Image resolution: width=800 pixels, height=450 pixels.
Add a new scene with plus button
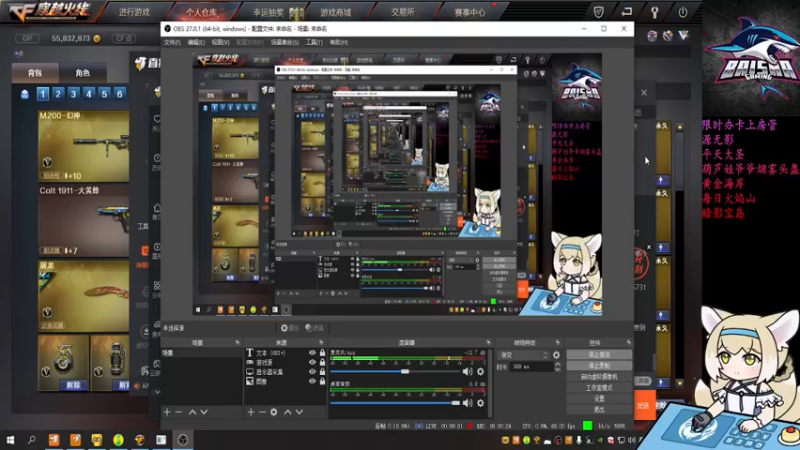167,412
